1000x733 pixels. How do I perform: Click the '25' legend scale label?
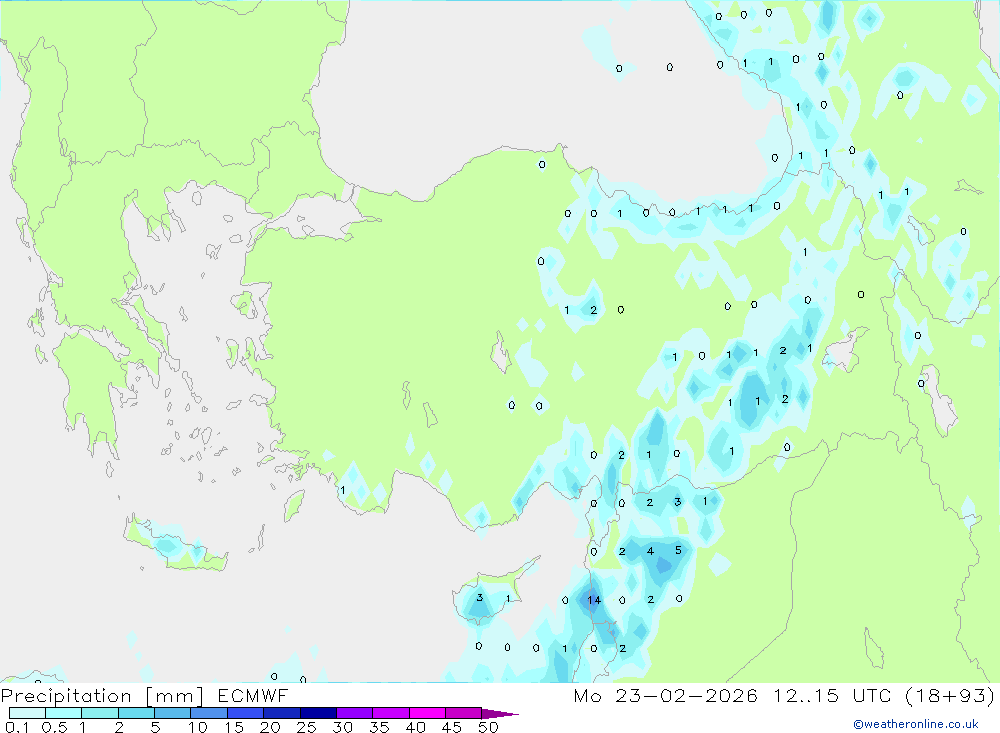(x=306, y=727)
